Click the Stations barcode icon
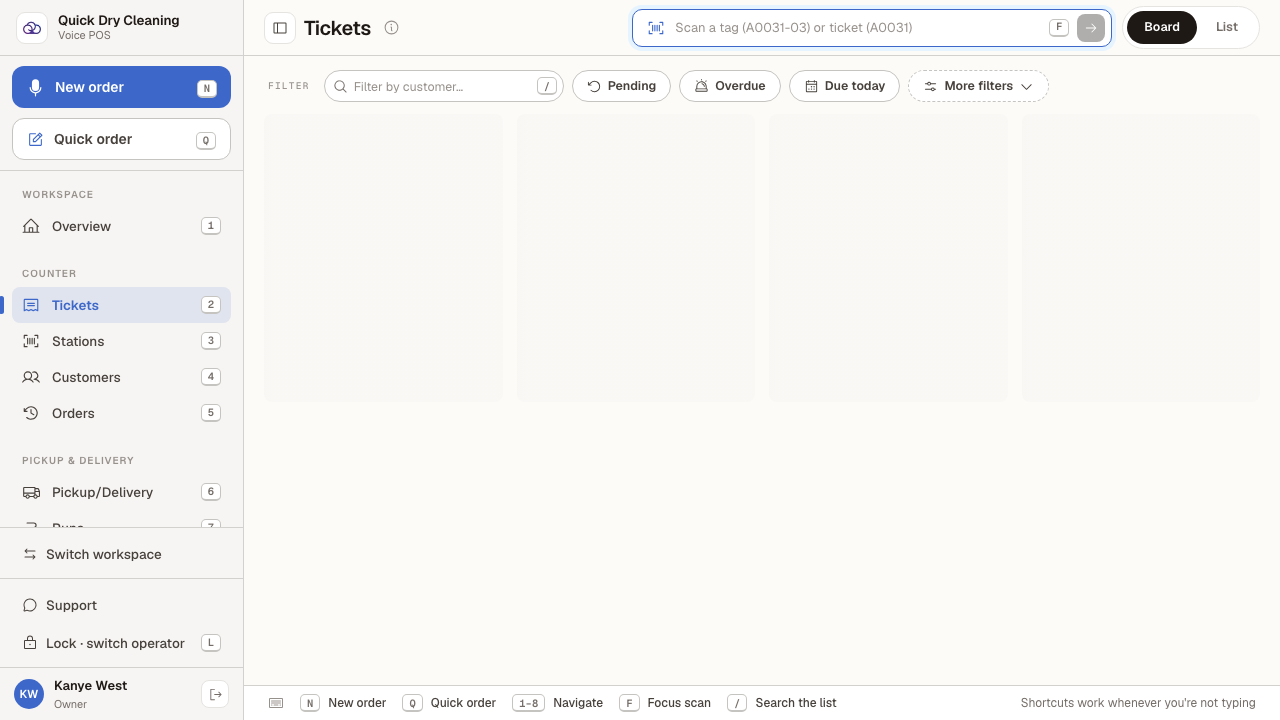 (x=31, y=341)
